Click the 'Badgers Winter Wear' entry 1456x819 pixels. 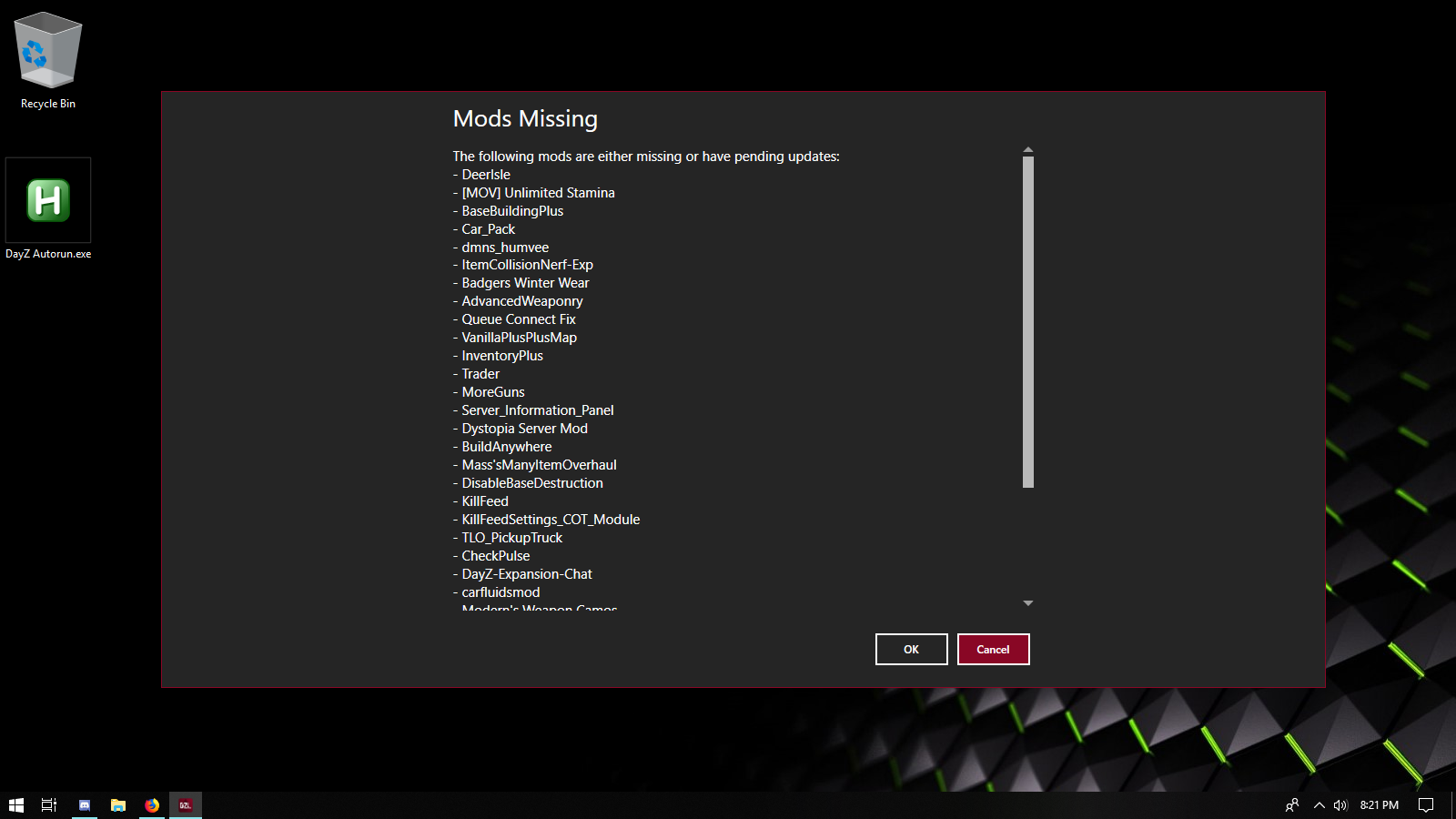click(x=525, y=283)
